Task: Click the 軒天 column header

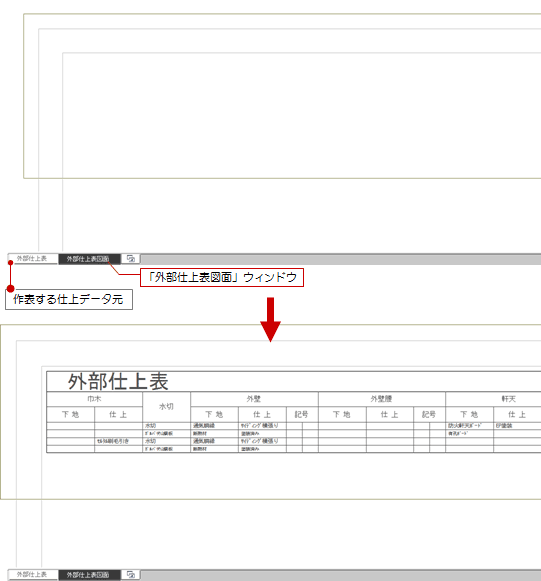Action: click(508, 399)
